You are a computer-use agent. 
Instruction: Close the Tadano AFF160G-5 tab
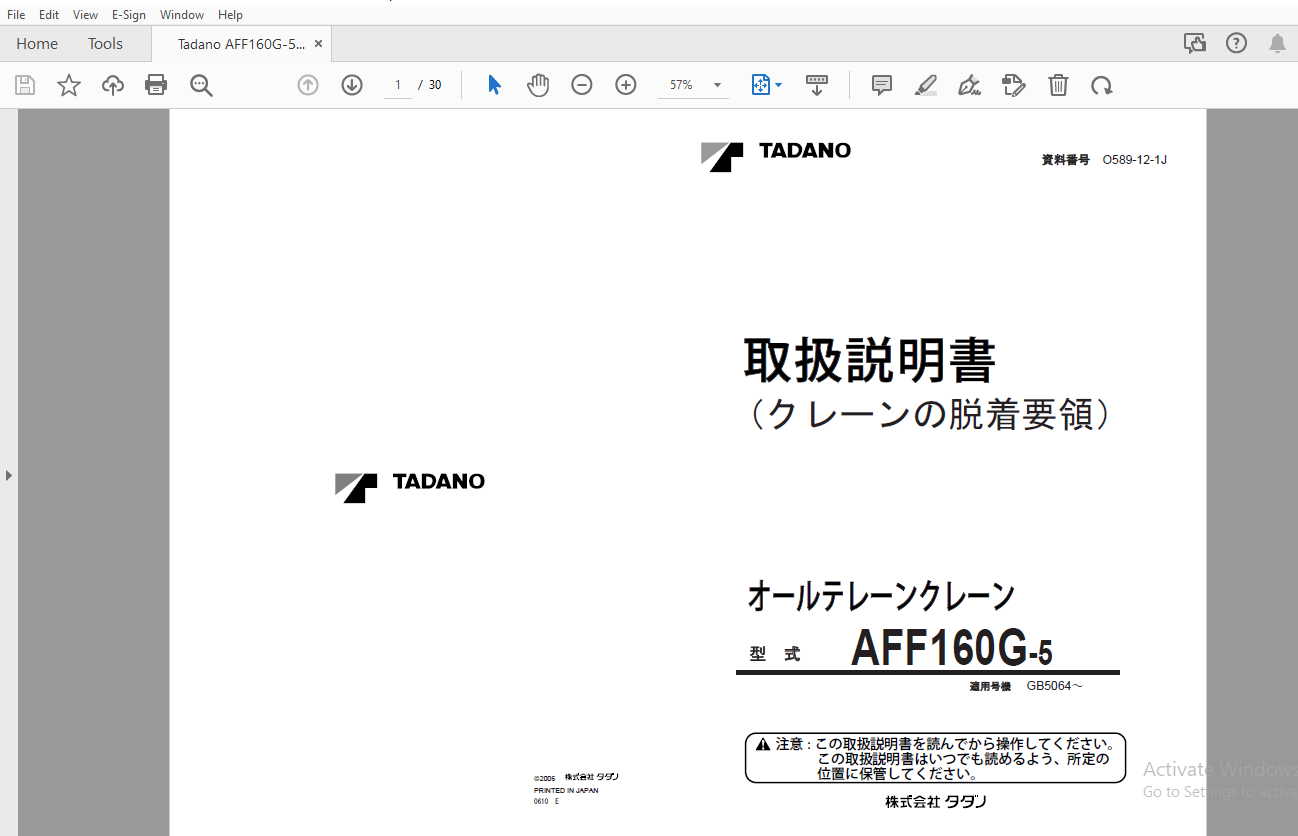click(x=318, y=44)
